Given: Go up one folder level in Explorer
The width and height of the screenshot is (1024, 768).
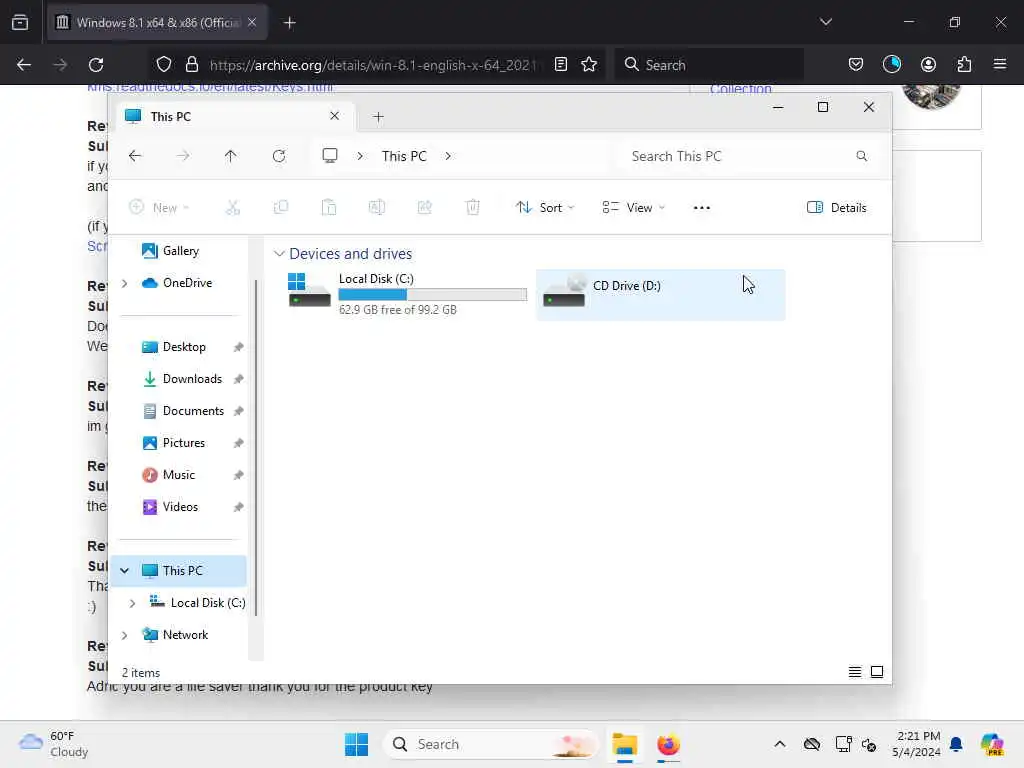Looking at the screenshot, I should tap(231, 156).
